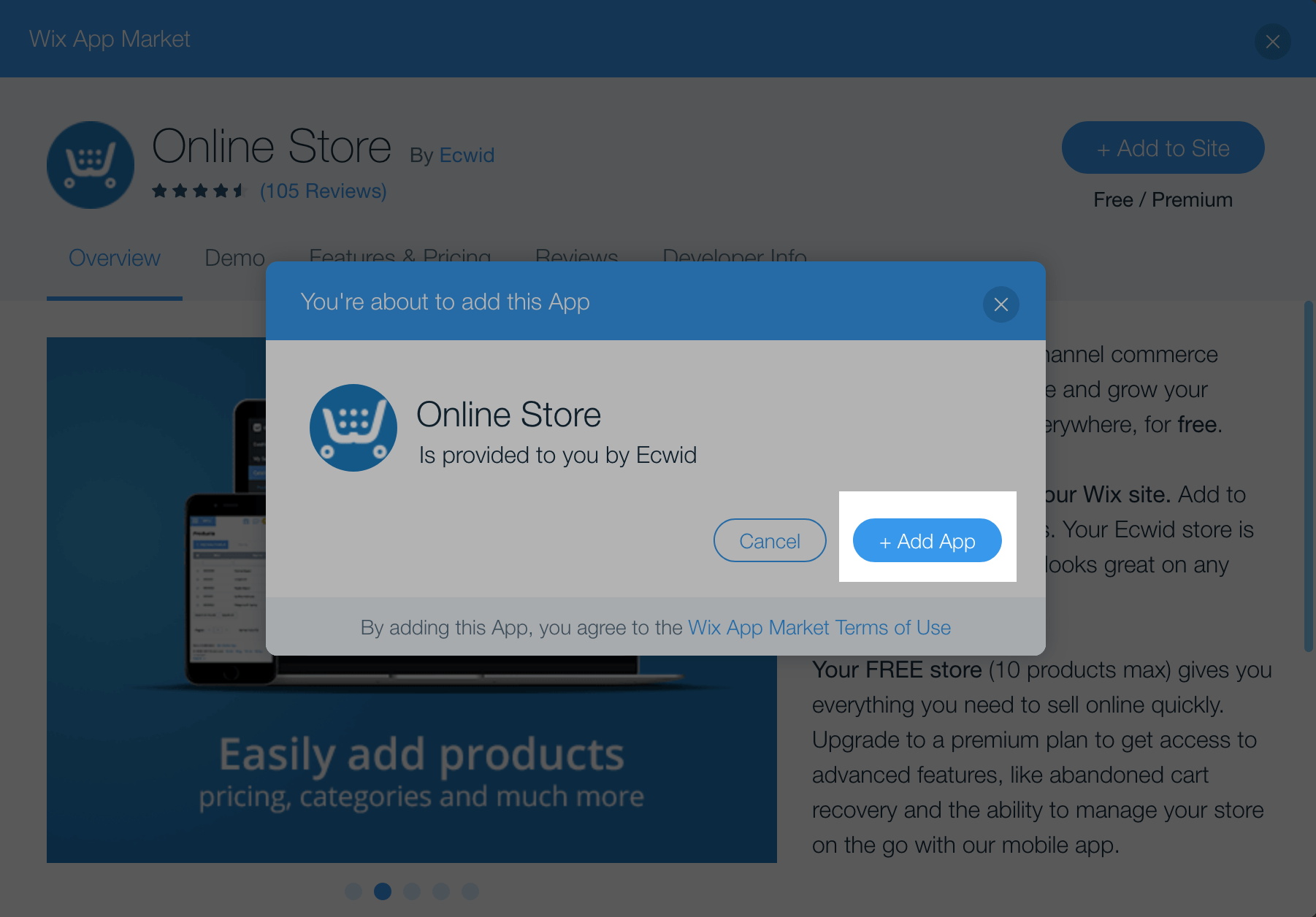Click the star rating icons
The height and width of the screenshot is (917, 1316).
[199, 191]
